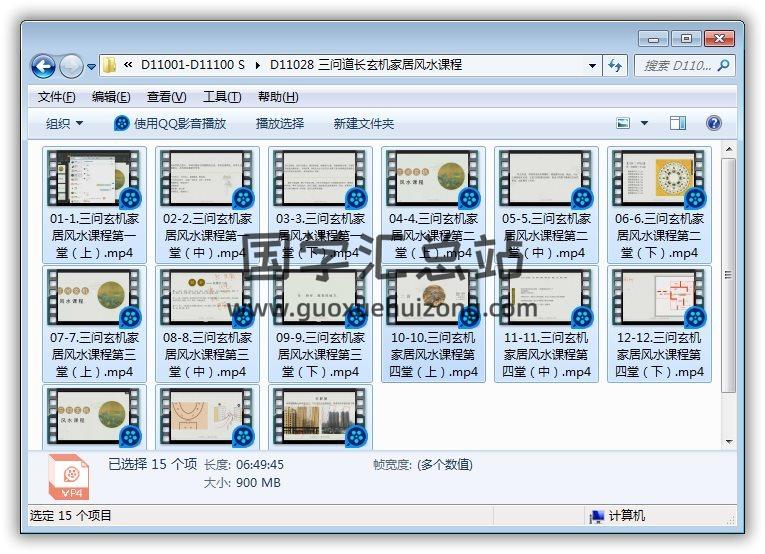Click 使用QQ影音播放 button
This screenshot has height=554, width=765.
pyautogui.click(x=170, y=124)
